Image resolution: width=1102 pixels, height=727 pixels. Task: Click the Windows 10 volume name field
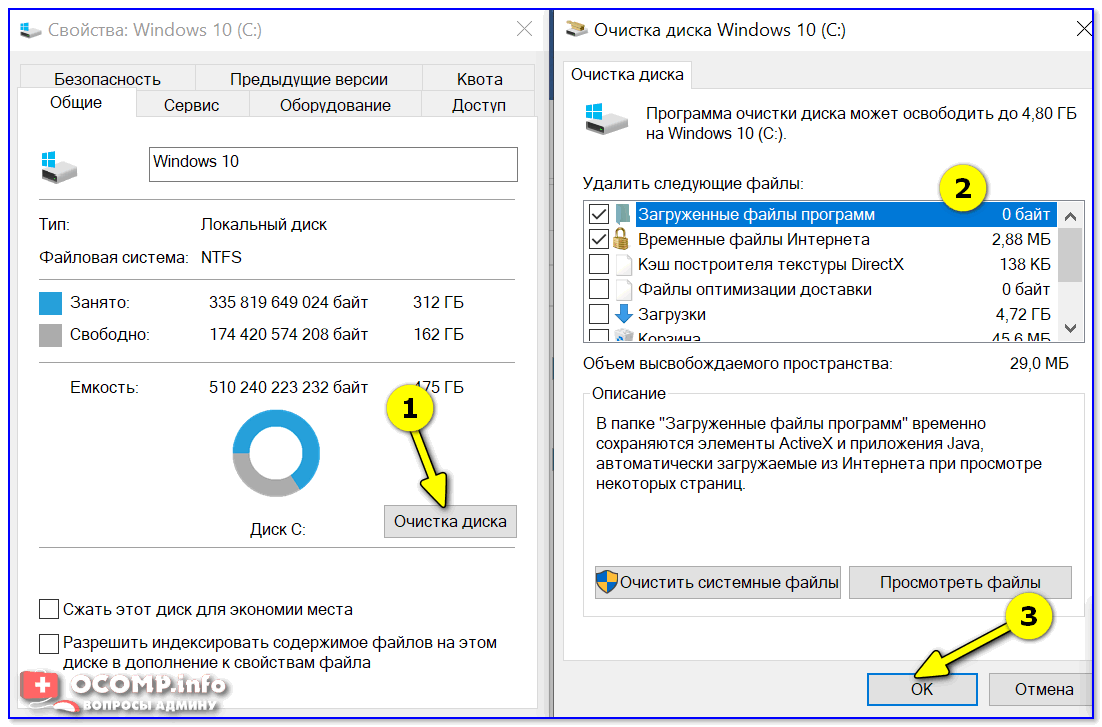[x=333, y=164]
